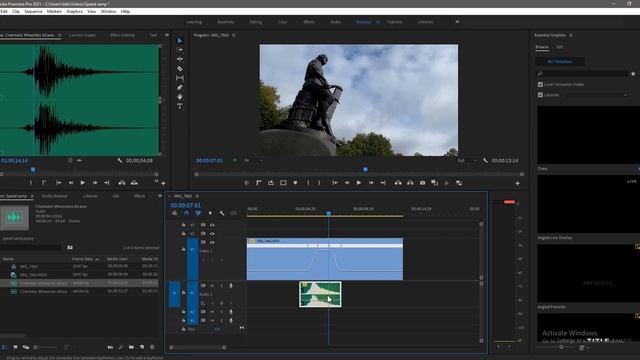The image size is (640, 360).
Task: Open the Markers menu
Action: click(54, 11)
